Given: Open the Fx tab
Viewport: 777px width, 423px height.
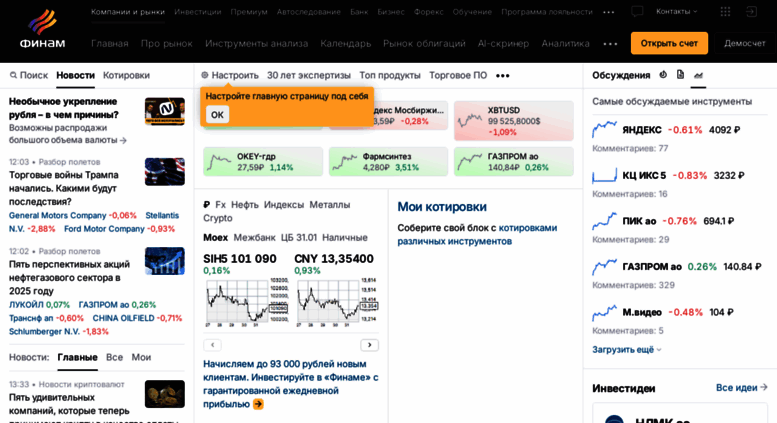Looking at the screenshot, I should coord(221,205).
